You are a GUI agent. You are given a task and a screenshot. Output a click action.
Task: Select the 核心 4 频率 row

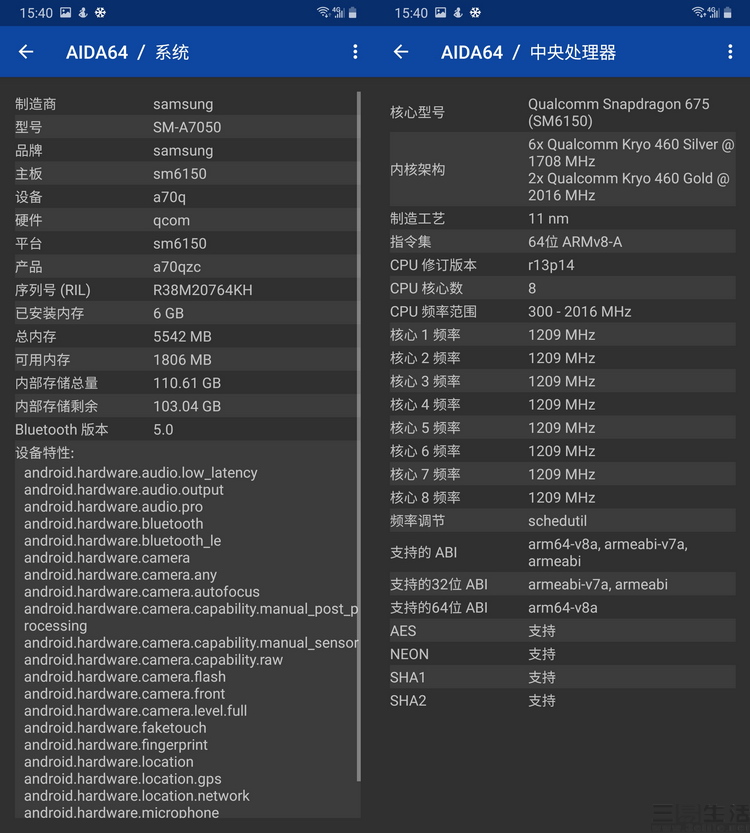pyautogui.click(x=562, y=405)
